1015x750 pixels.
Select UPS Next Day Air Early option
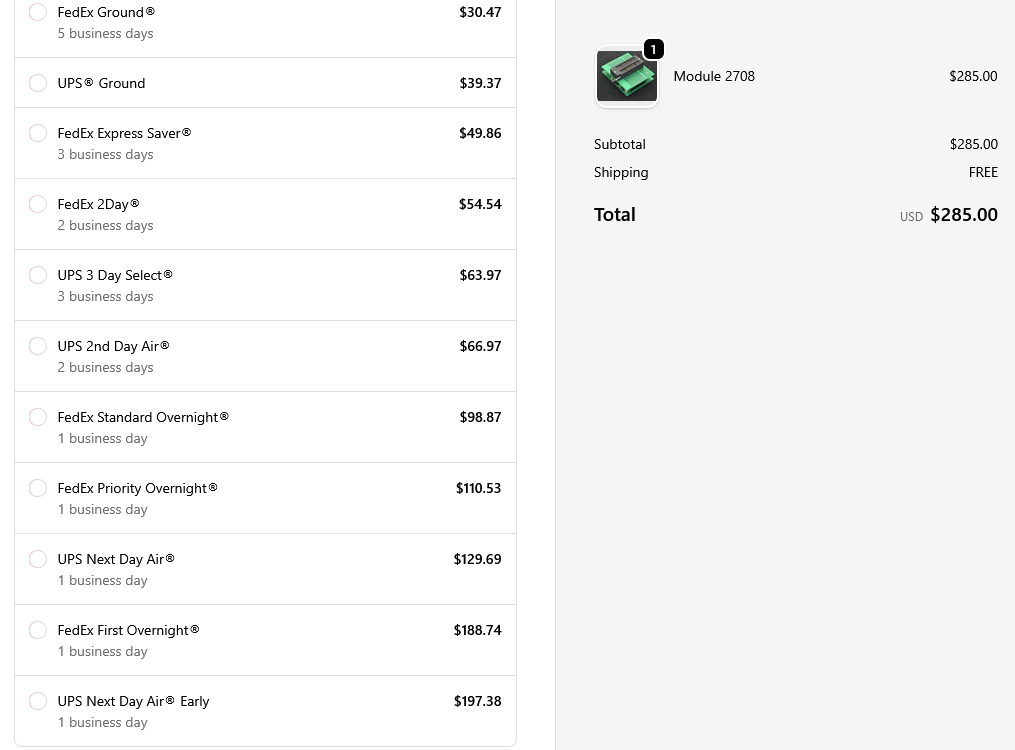coord(38,701)
